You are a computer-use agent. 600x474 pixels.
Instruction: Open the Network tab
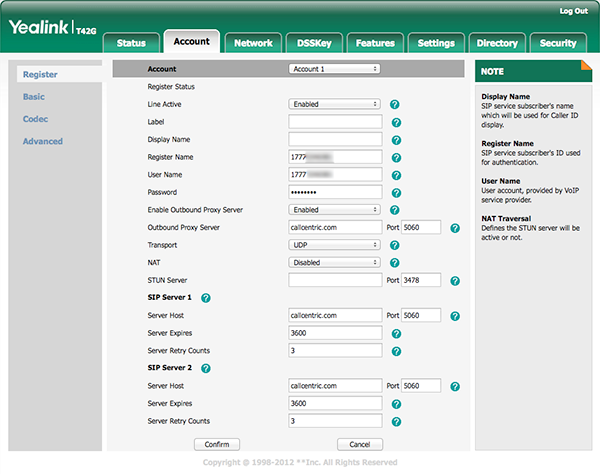253,43
